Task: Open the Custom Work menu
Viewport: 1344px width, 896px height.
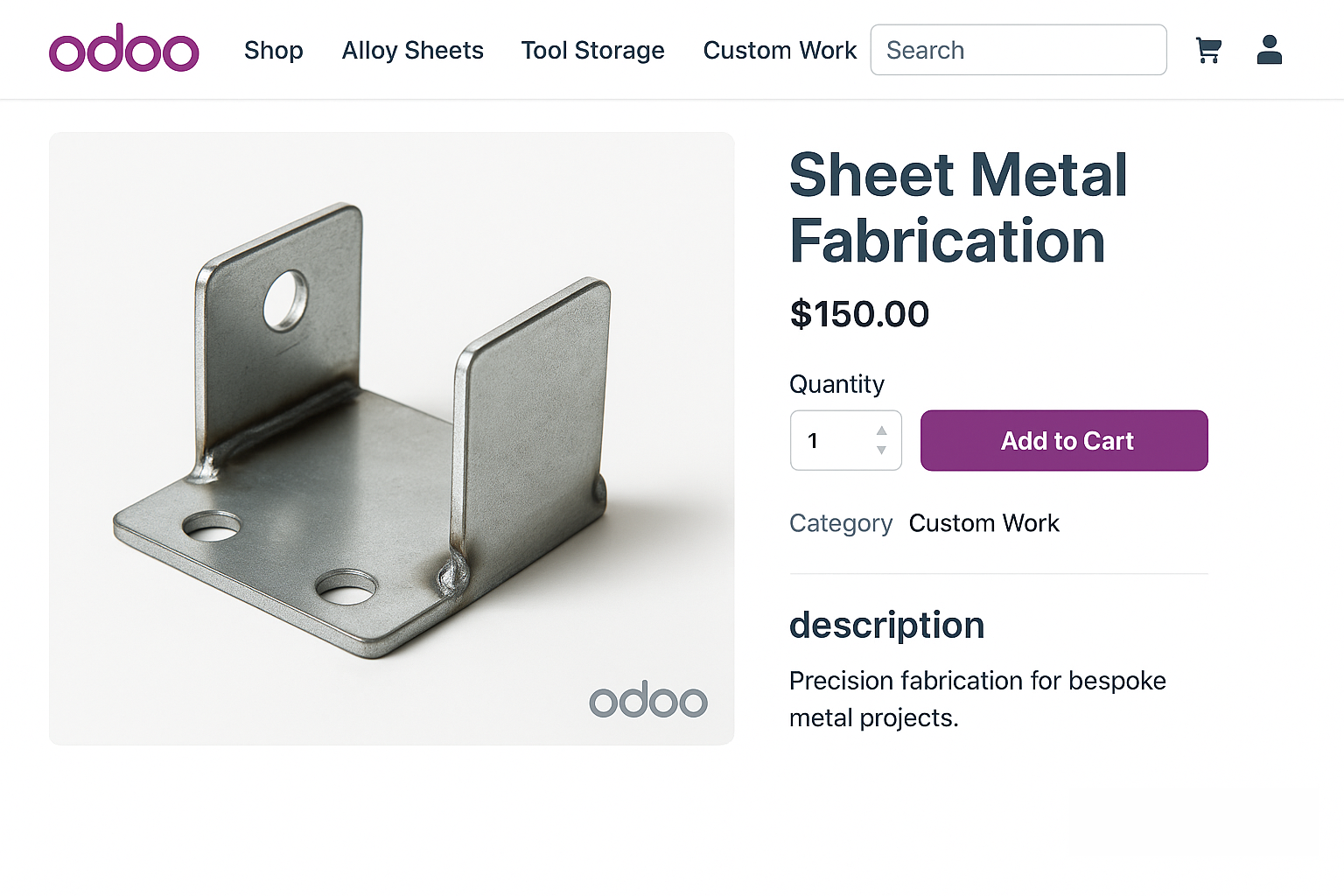Action: coord(779,51)
